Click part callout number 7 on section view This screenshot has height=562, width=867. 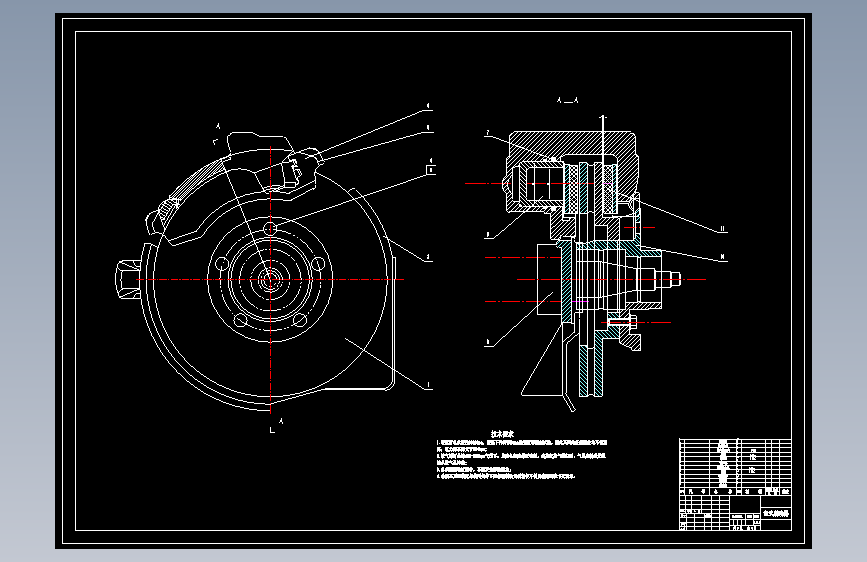pos(487,133)
